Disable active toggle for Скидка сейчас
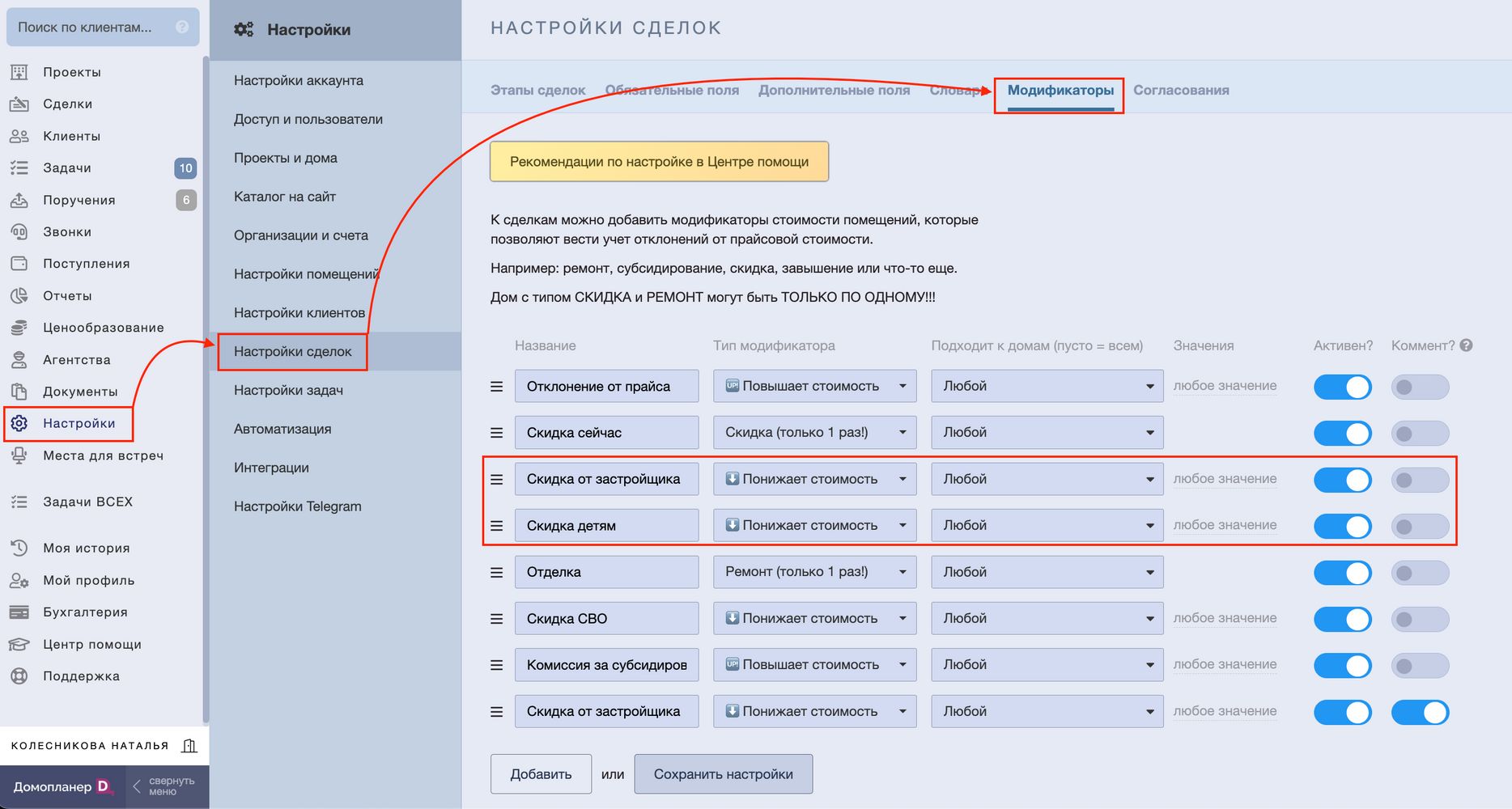Image resolution: width=1512 pixels, height=809 pixels. (x=1342, y=434)
